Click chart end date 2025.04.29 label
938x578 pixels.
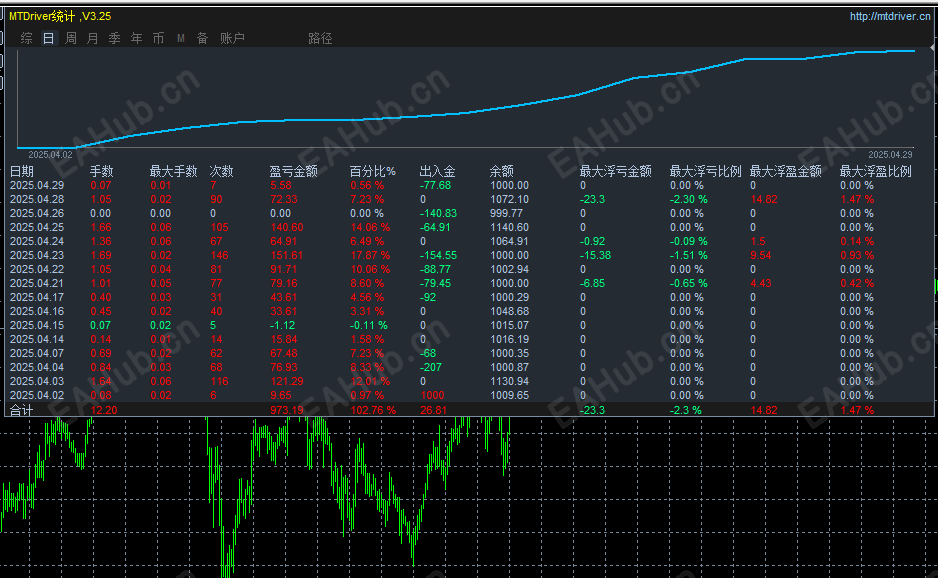click(890, 154)
